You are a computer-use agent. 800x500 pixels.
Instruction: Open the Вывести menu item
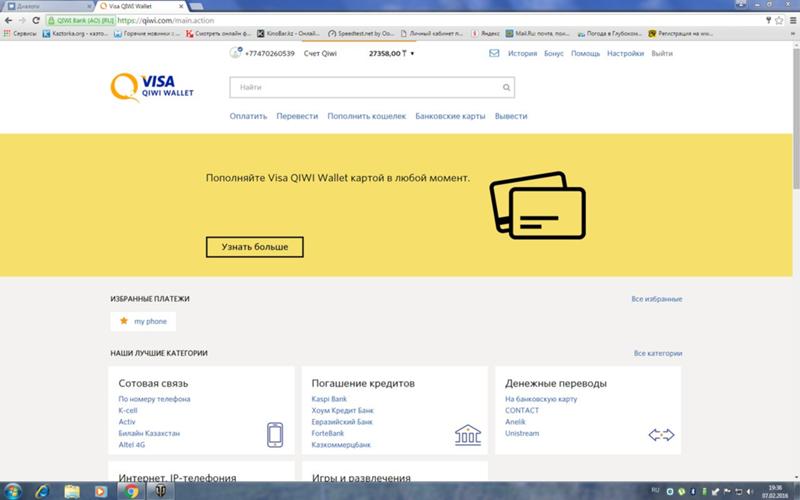tap(511, 116)
